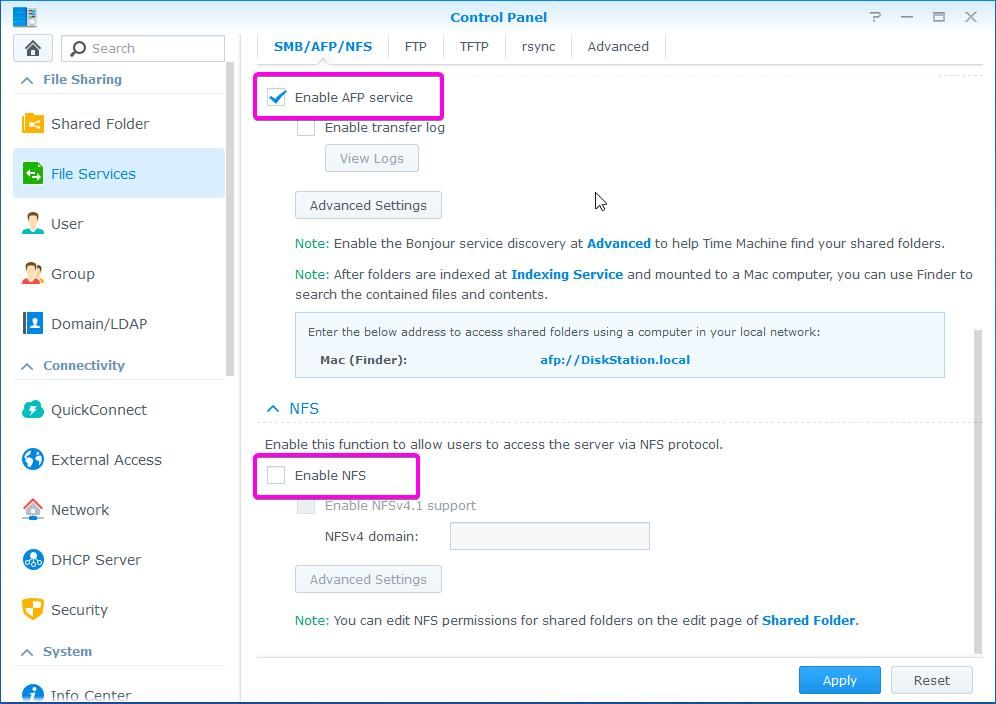Follow the Shared Folder link in NFS note
The width and height of the screenshot is (996, 704).
pos(809,620)
